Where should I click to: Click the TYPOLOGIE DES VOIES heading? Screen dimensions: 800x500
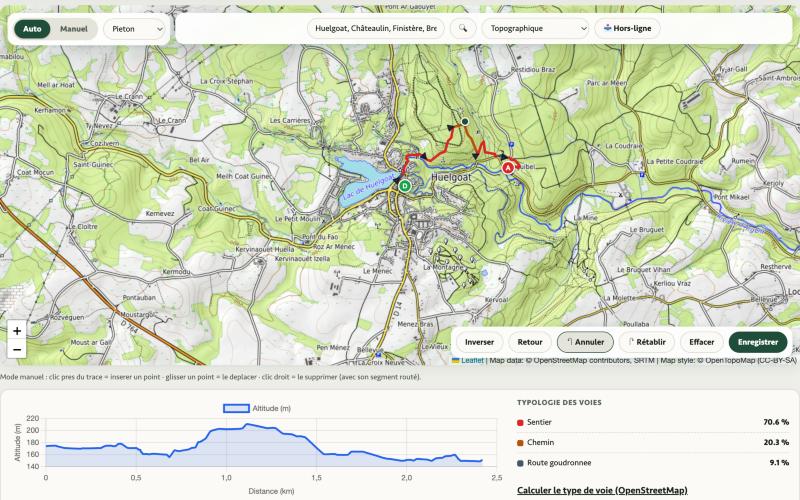click(x=559, y=403)
